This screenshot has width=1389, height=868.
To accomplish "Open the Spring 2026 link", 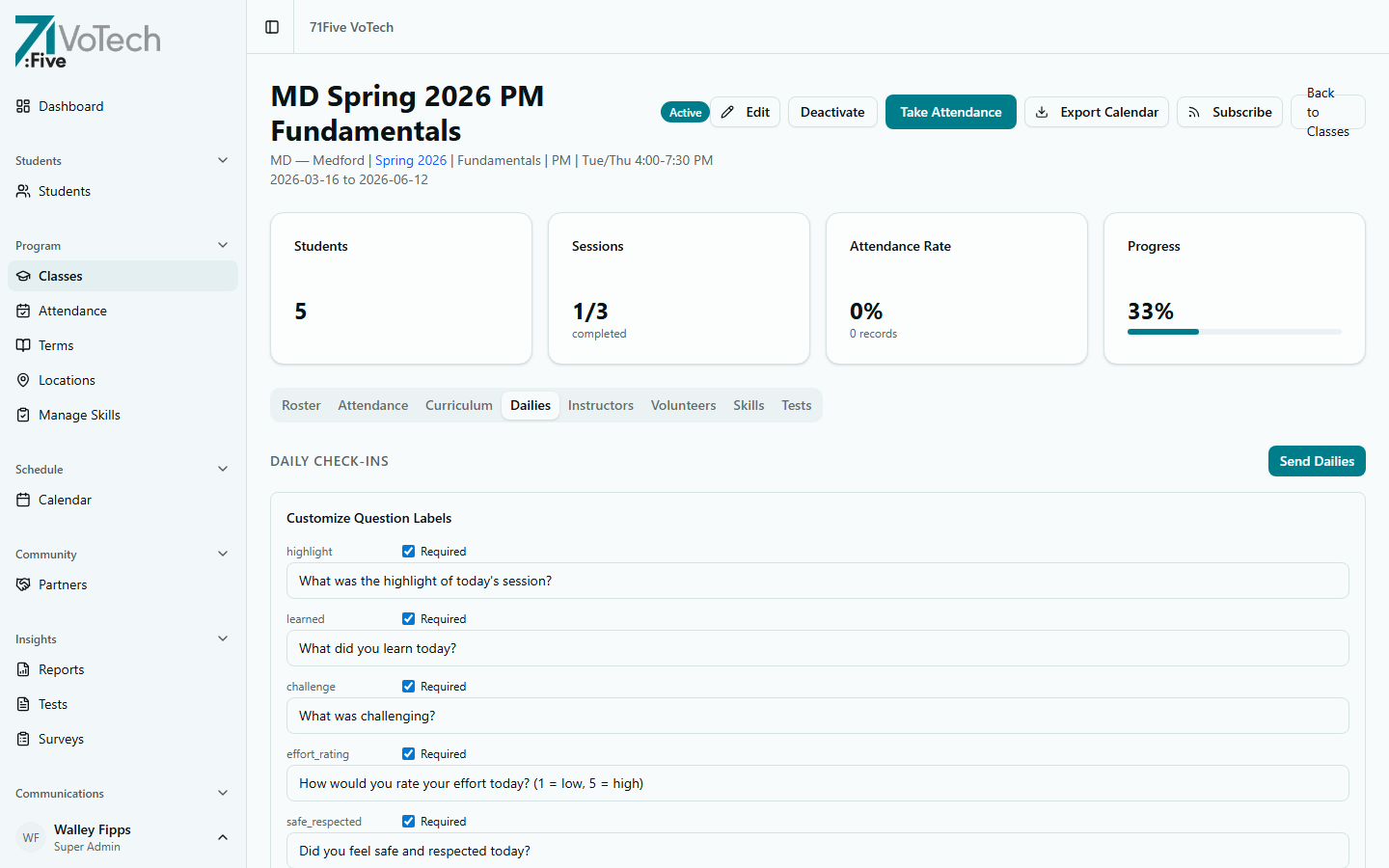I will pyautogui.click(x=410, y=160).
